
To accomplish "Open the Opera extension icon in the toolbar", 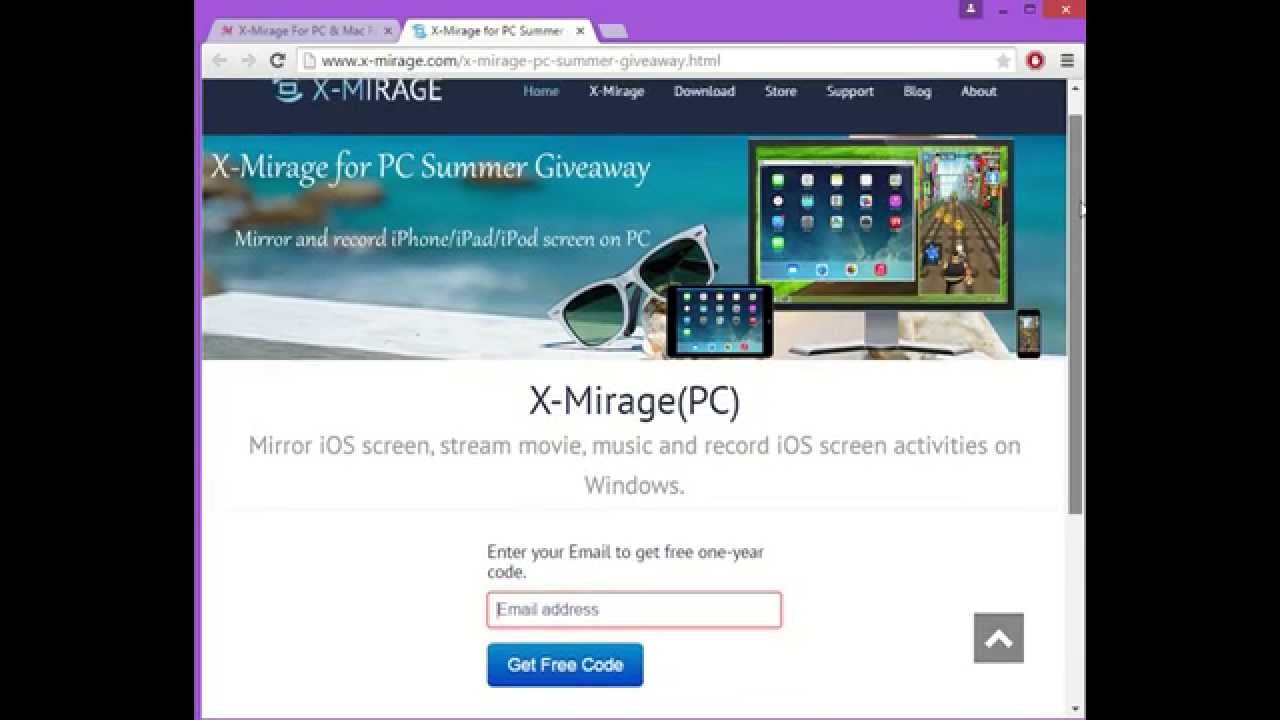I will click(1035, 61).
